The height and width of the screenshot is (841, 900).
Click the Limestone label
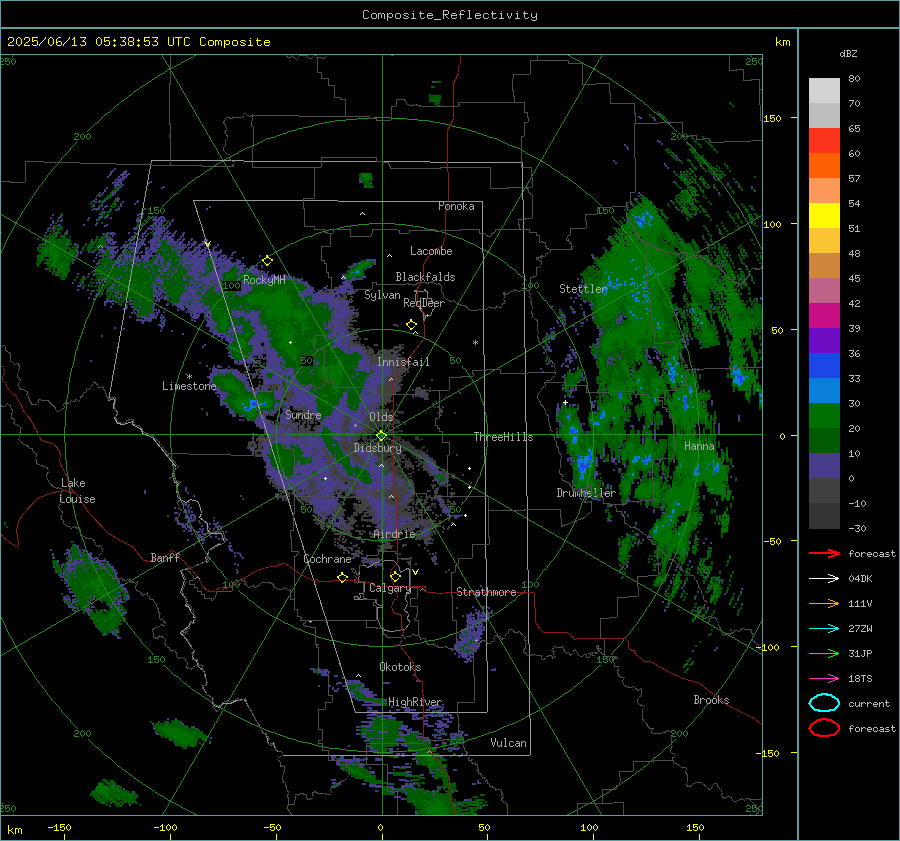189,386
